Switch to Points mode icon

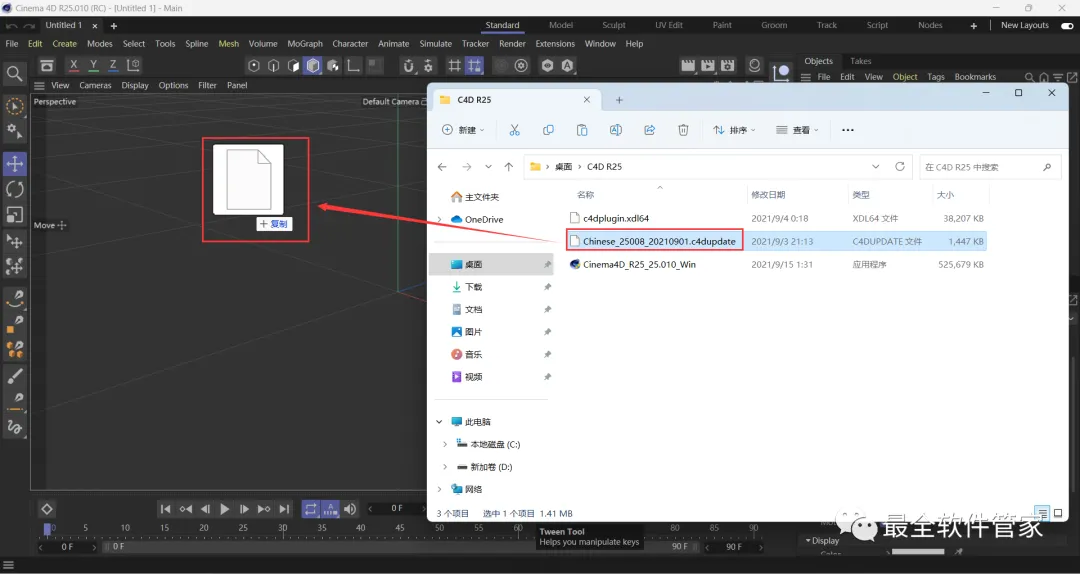[254, 66]
